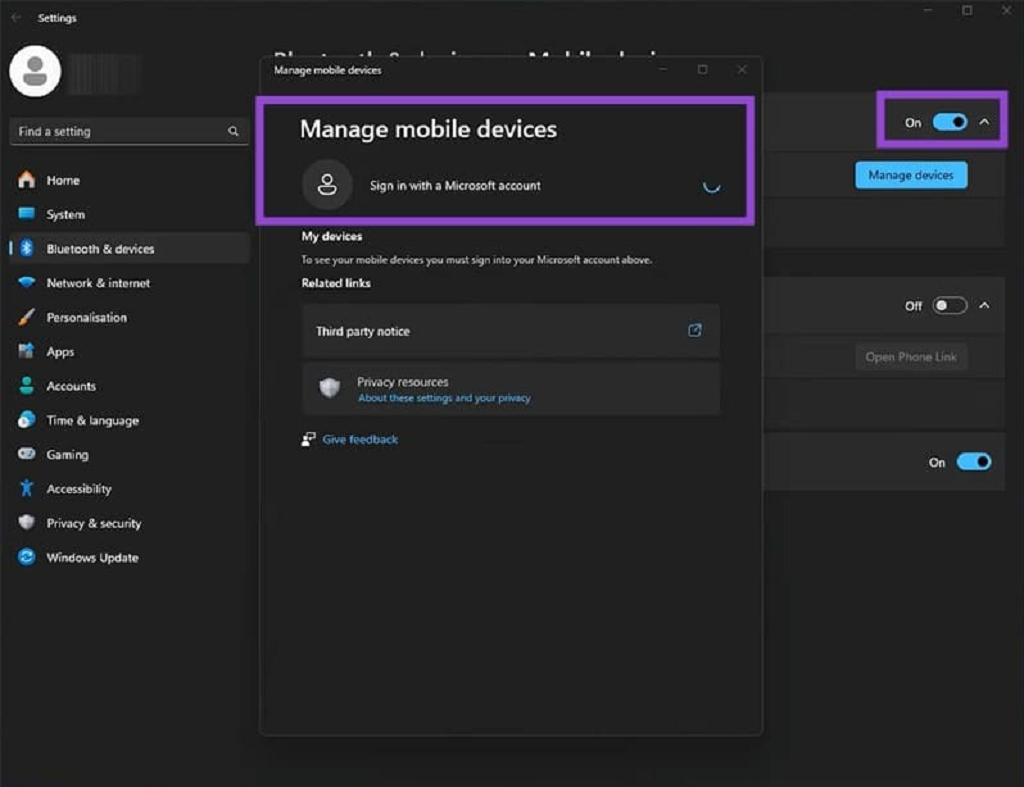This screenshot has height=787, width=1024.
Task: Click the Give feedback link
Action: 360,440
